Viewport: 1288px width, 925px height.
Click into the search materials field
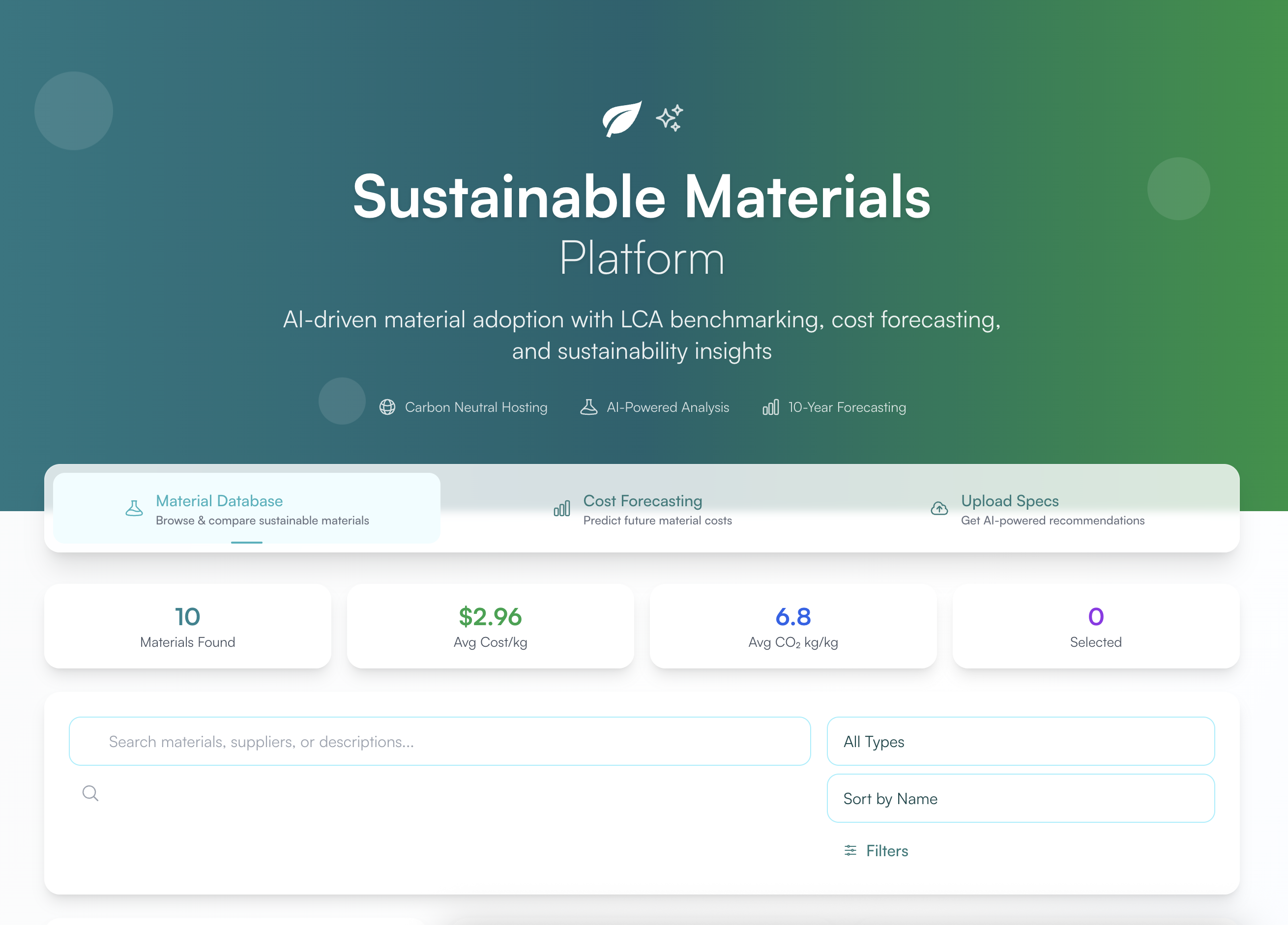pos(439,741)
